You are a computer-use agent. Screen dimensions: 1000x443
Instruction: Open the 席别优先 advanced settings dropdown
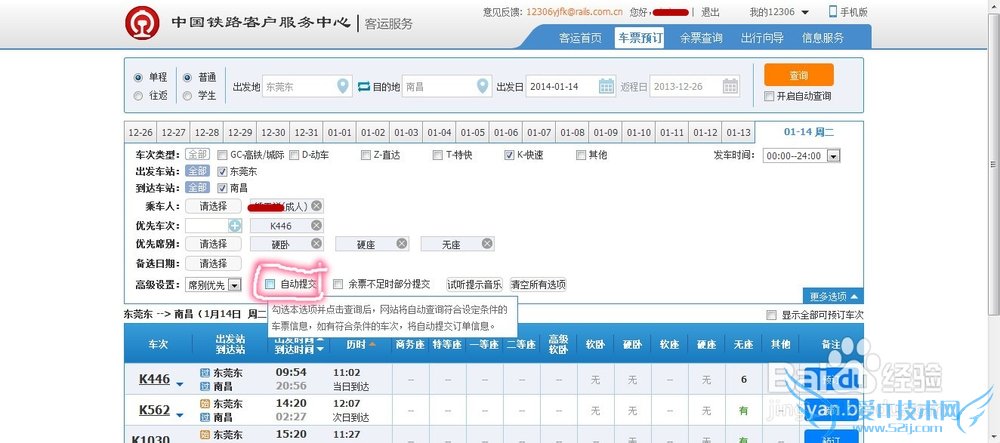(x=234, y=285)
